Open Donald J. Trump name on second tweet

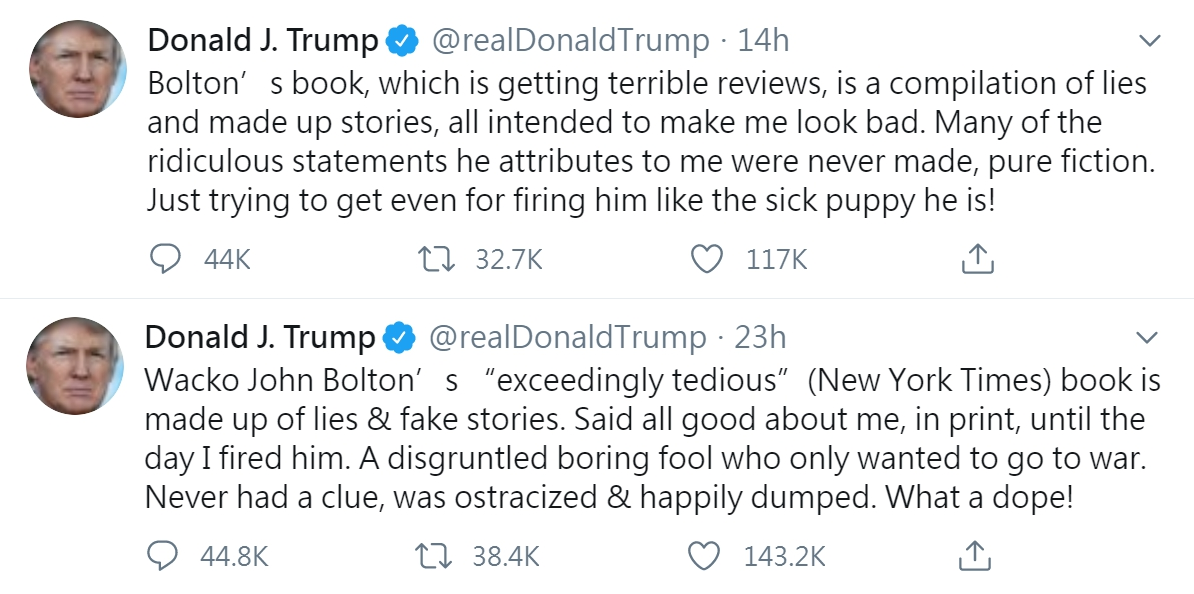click(260, 337)
